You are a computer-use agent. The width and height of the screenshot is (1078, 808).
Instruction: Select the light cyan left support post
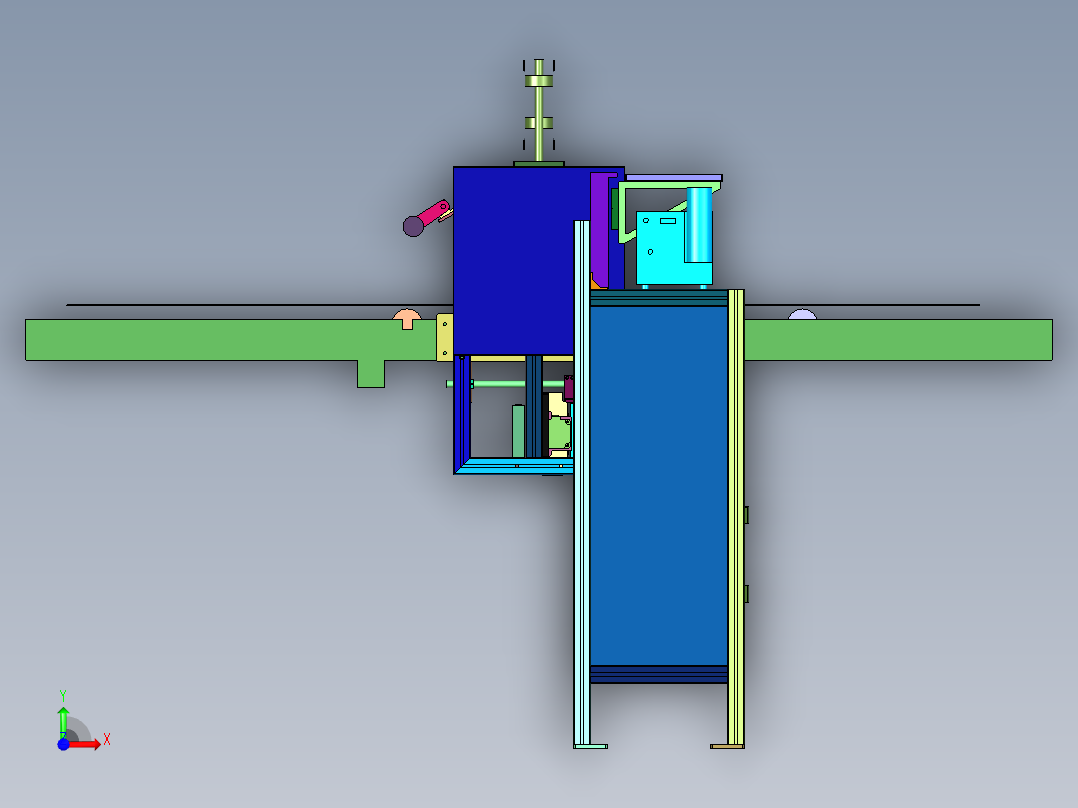pos(582,483)
